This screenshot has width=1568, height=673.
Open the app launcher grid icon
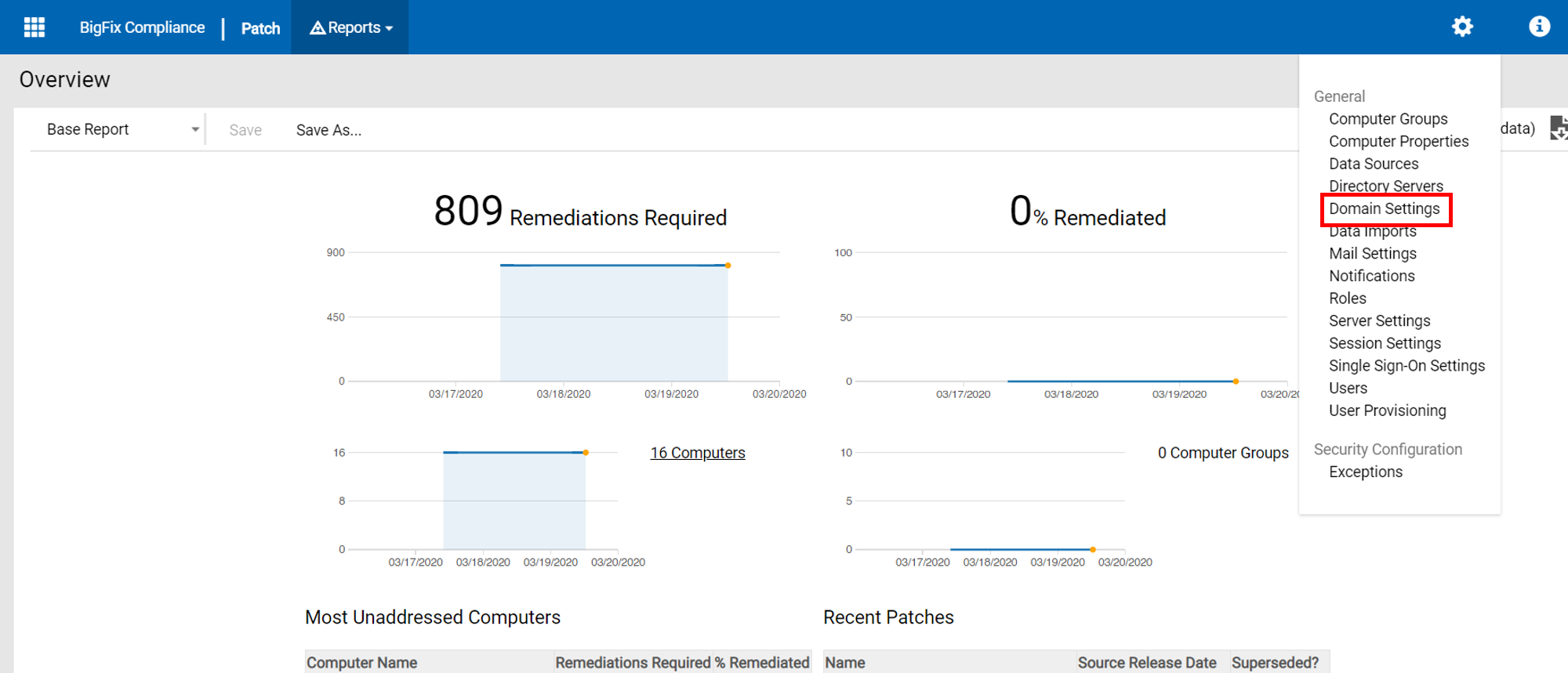(x=34, y=27)
